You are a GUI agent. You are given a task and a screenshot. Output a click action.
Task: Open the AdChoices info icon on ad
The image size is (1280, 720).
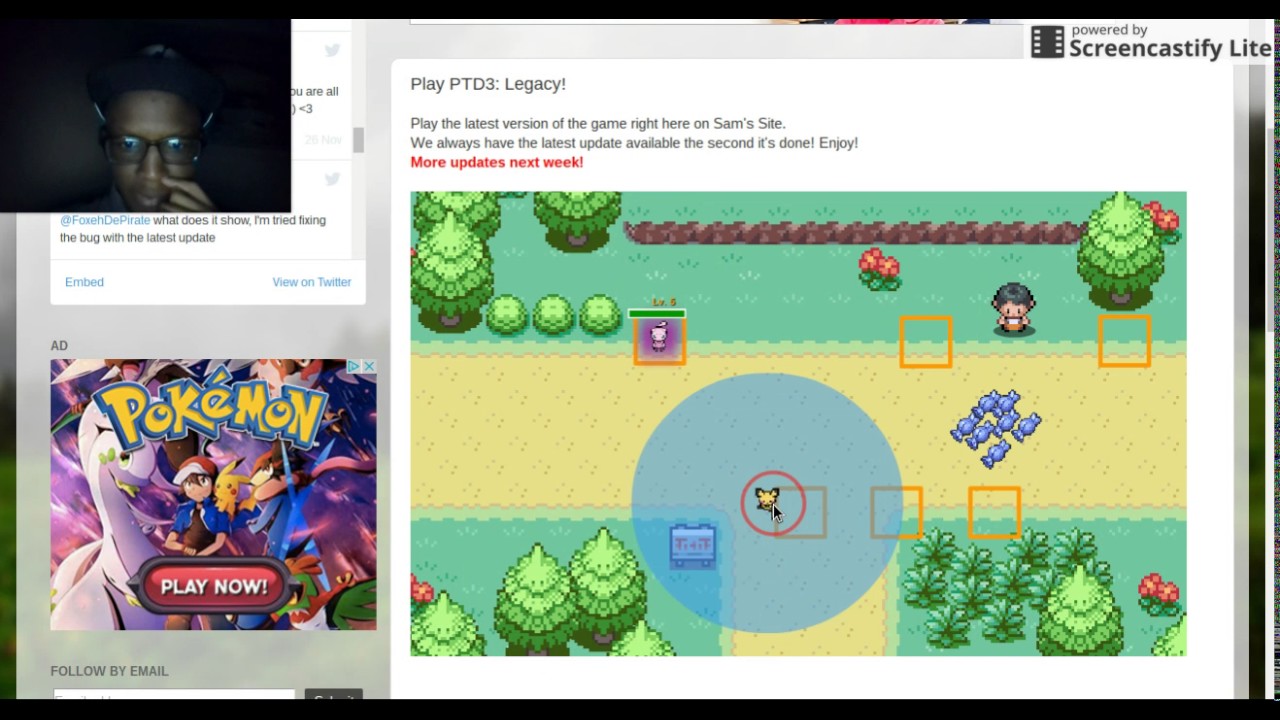[354, 367]
